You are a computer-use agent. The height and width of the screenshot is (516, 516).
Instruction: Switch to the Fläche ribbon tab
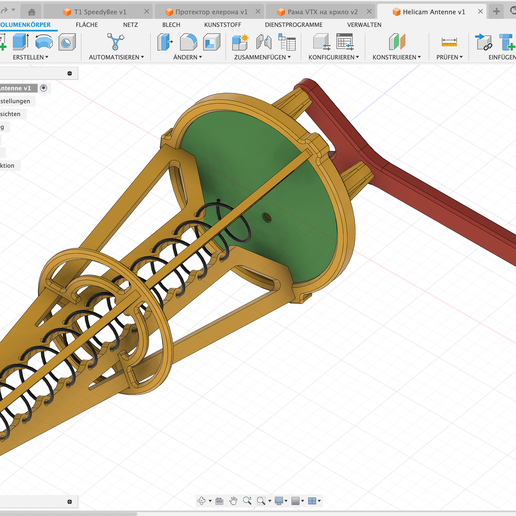coord(87,25)
